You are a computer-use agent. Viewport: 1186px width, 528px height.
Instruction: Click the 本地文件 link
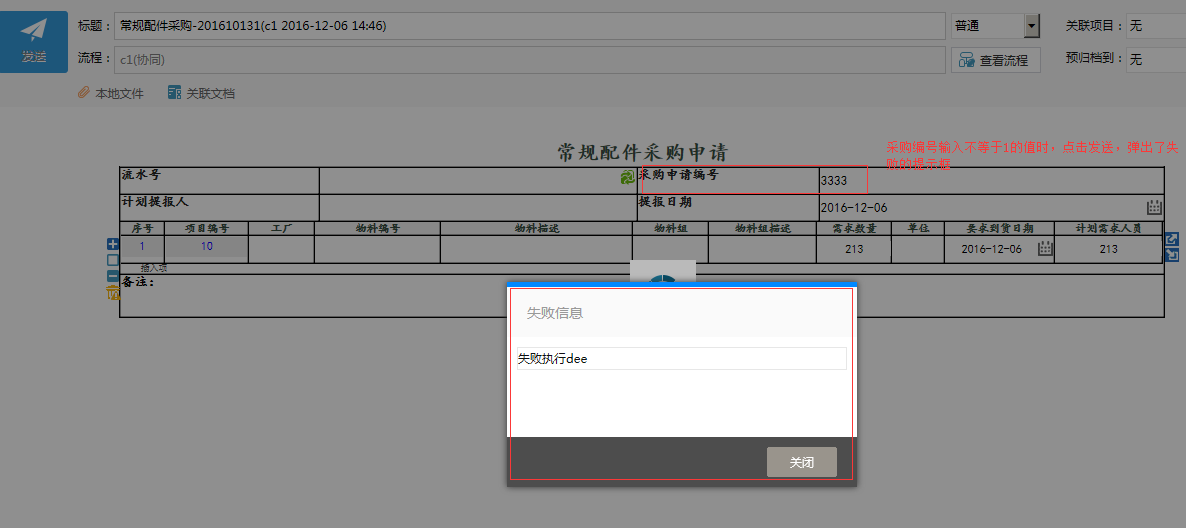[x=119, y=94]
